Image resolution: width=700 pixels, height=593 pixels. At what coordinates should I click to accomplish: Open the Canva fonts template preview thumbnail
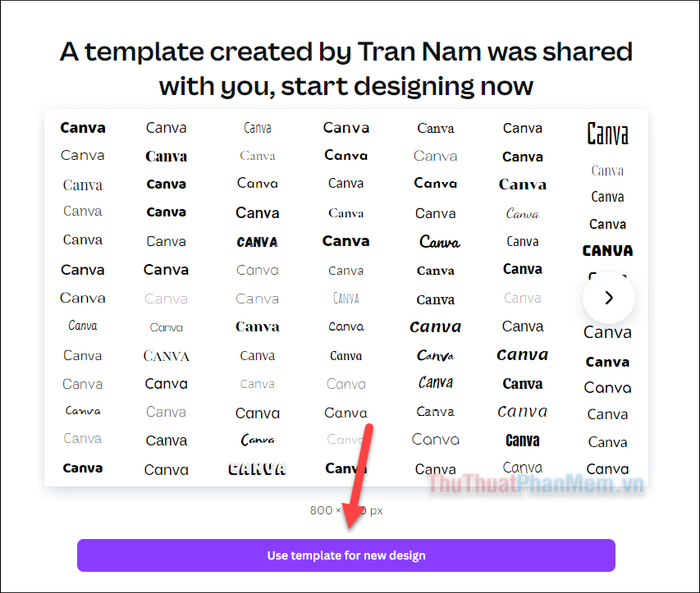346,297
